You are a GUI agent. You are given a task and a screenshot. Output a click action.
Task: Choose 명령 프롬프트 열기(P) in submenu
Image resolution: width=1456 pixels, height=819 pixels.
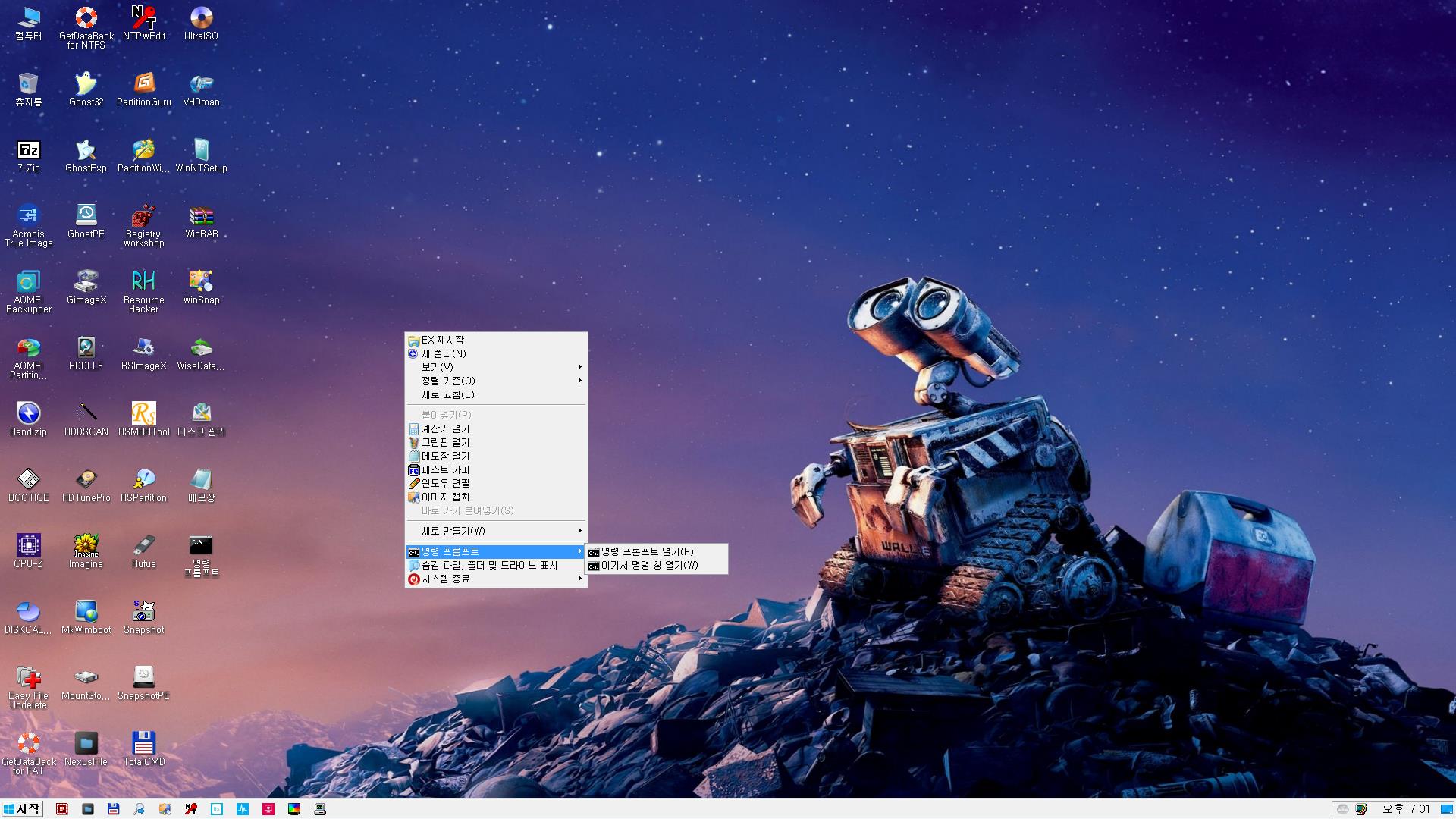click(657, 551)
